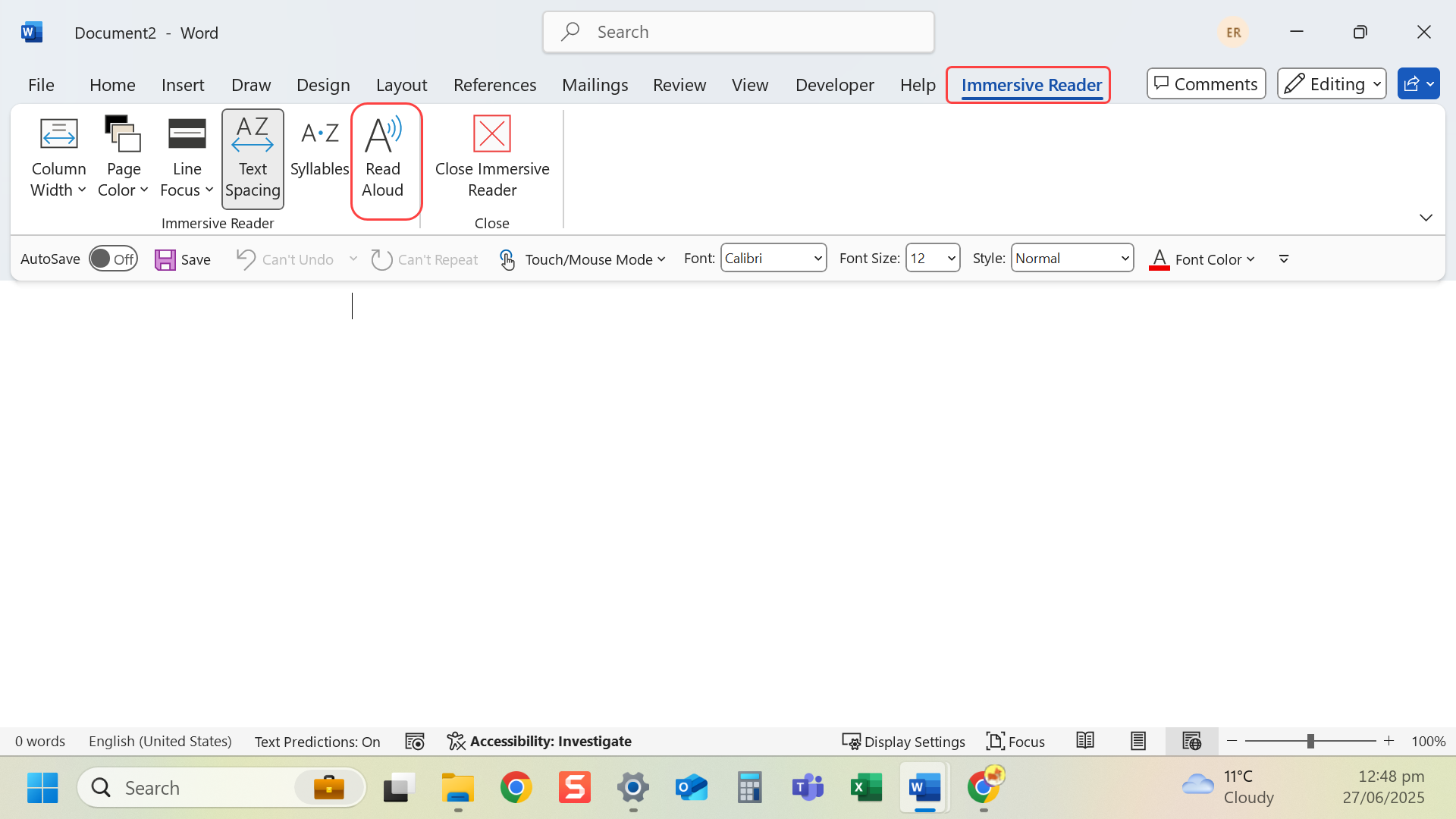1456x819 pixels.
Task: Click the document page at text cursor
Action: point(352,306)
